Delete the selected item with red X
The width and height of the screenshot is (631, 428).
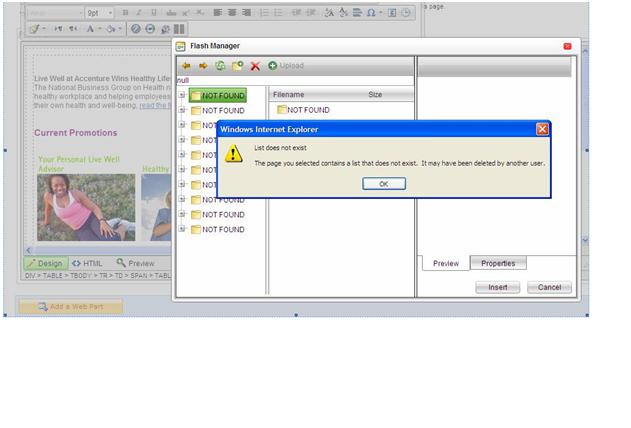255,66
